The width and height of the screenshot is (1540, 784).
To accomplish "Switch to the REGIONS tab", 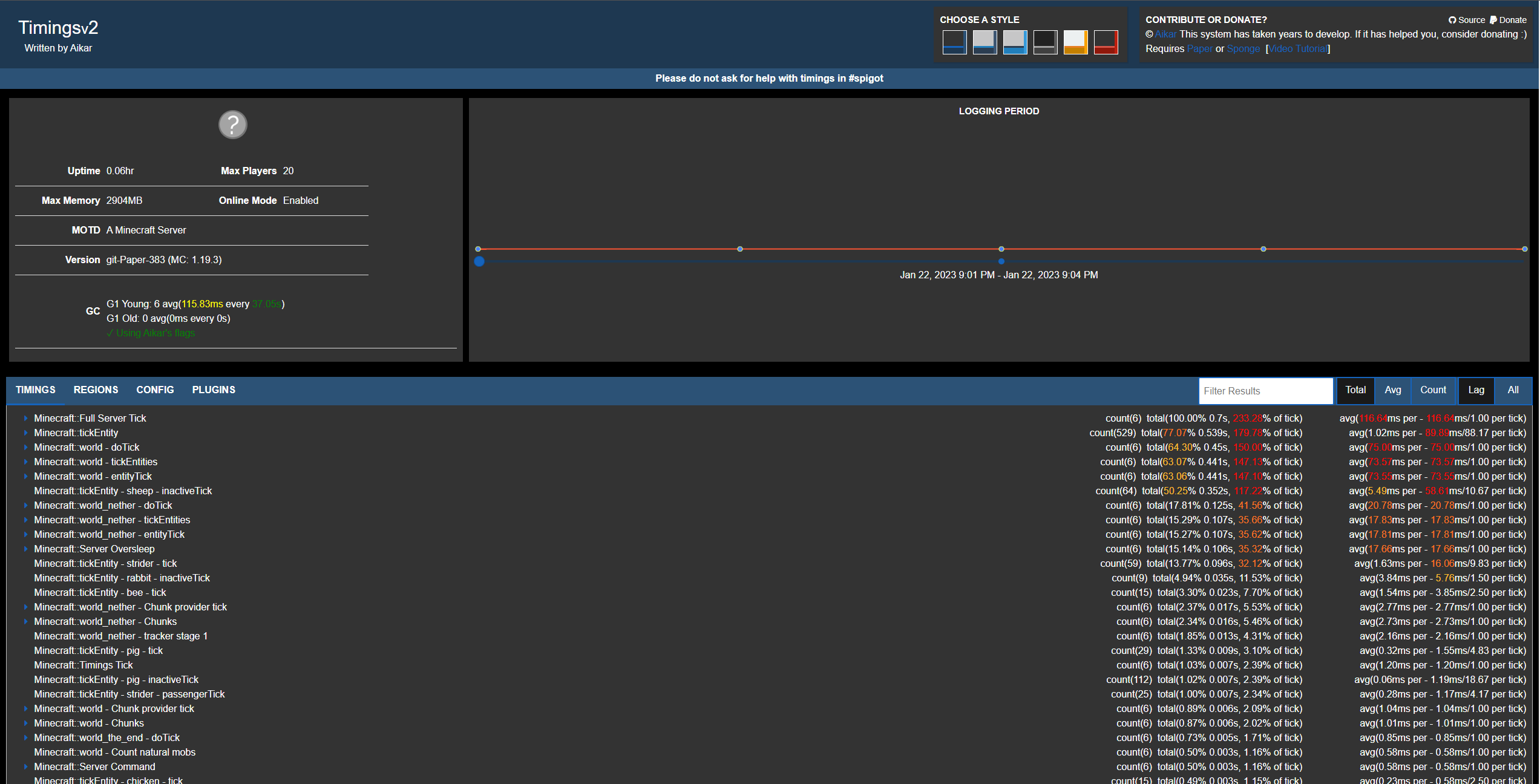I will pyautogui.click(x=96, y=390).
